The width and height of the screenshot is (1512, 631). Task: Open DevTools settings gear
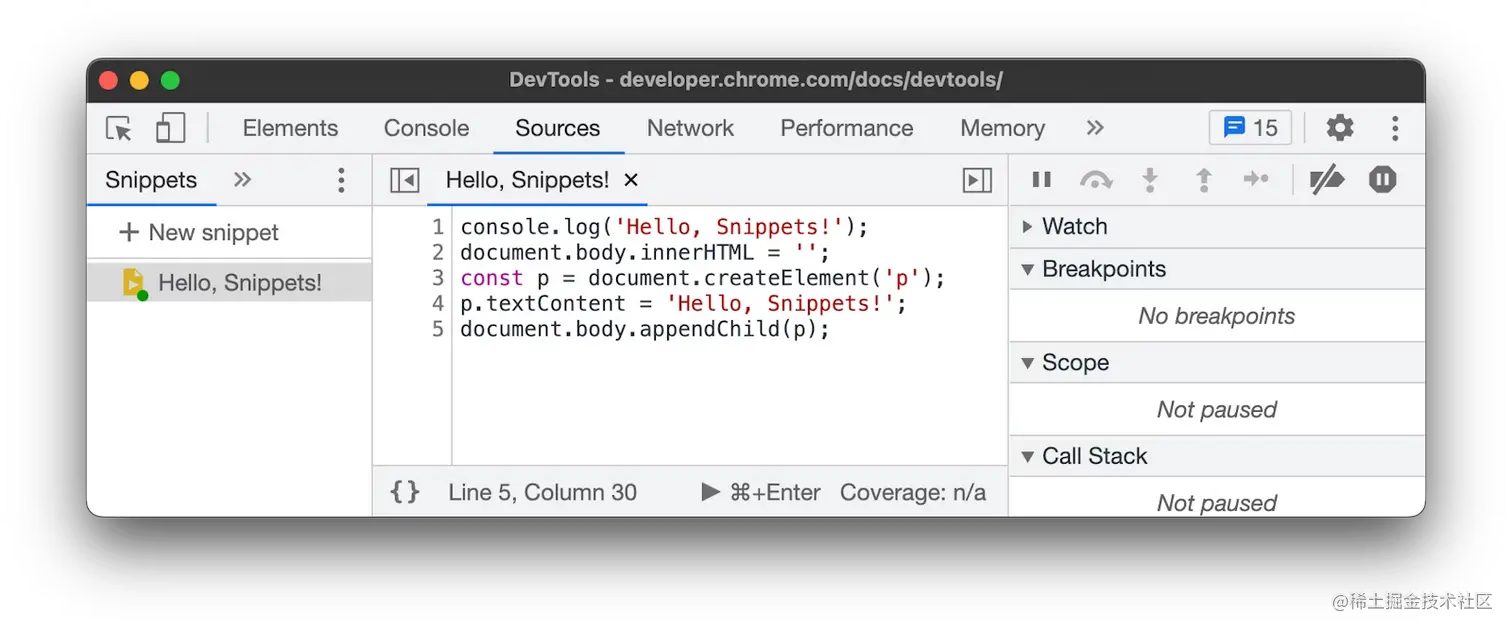pyautogui.click(x=1339, y=128)
